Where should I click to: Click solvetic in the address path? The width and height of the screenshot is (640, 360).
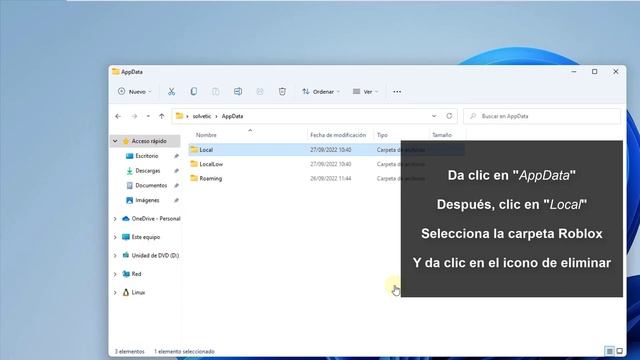pyautogui.click(x=202, y=116)
